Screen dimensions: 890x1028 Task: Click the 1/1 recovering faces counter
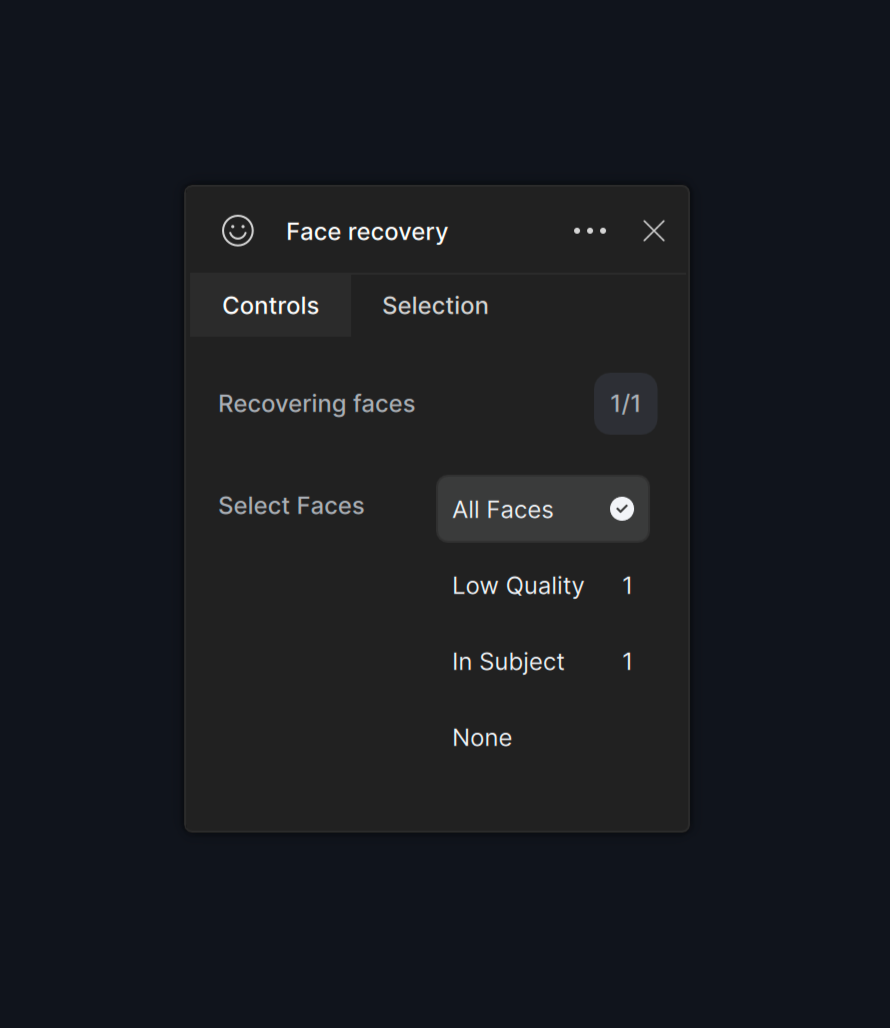625,404
